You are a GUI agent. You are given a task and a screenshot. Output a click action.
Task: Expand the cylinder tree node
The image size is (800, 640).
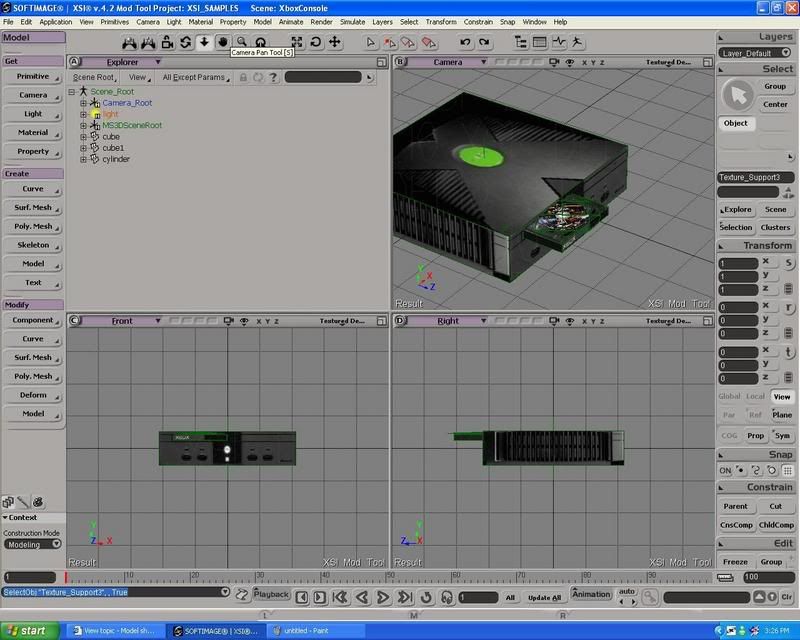click(x=83, y=159)
